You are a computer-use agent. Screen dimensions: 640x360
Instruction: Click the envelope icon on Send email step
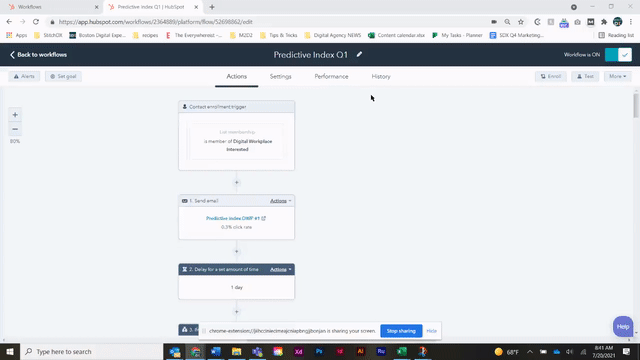[184, 201]
